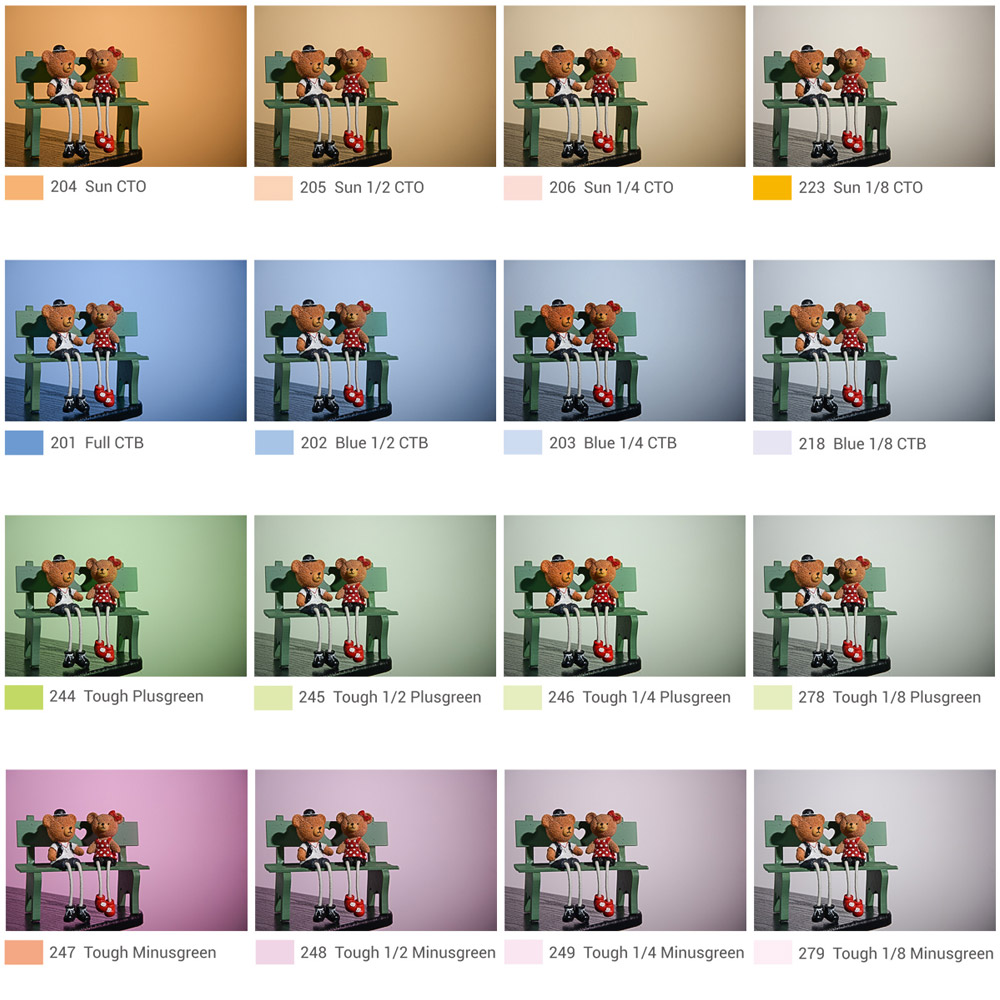
Task: View the 247 Tough Minusgreen sample photo
Action: [x=126, y=850]
